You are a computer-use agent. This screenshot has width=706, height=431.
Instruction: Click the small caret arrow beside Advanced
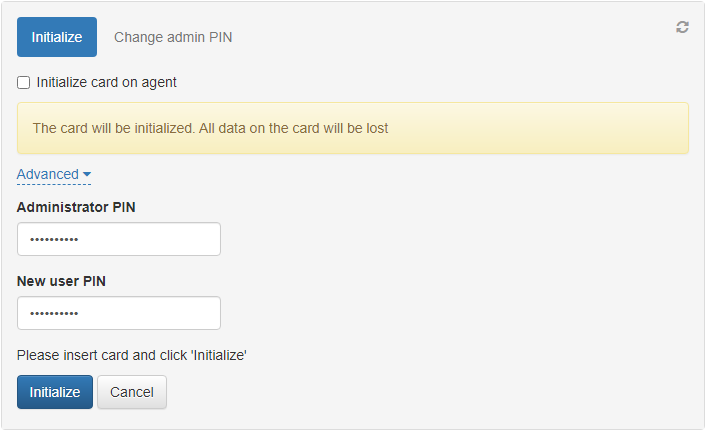(87, 175)
